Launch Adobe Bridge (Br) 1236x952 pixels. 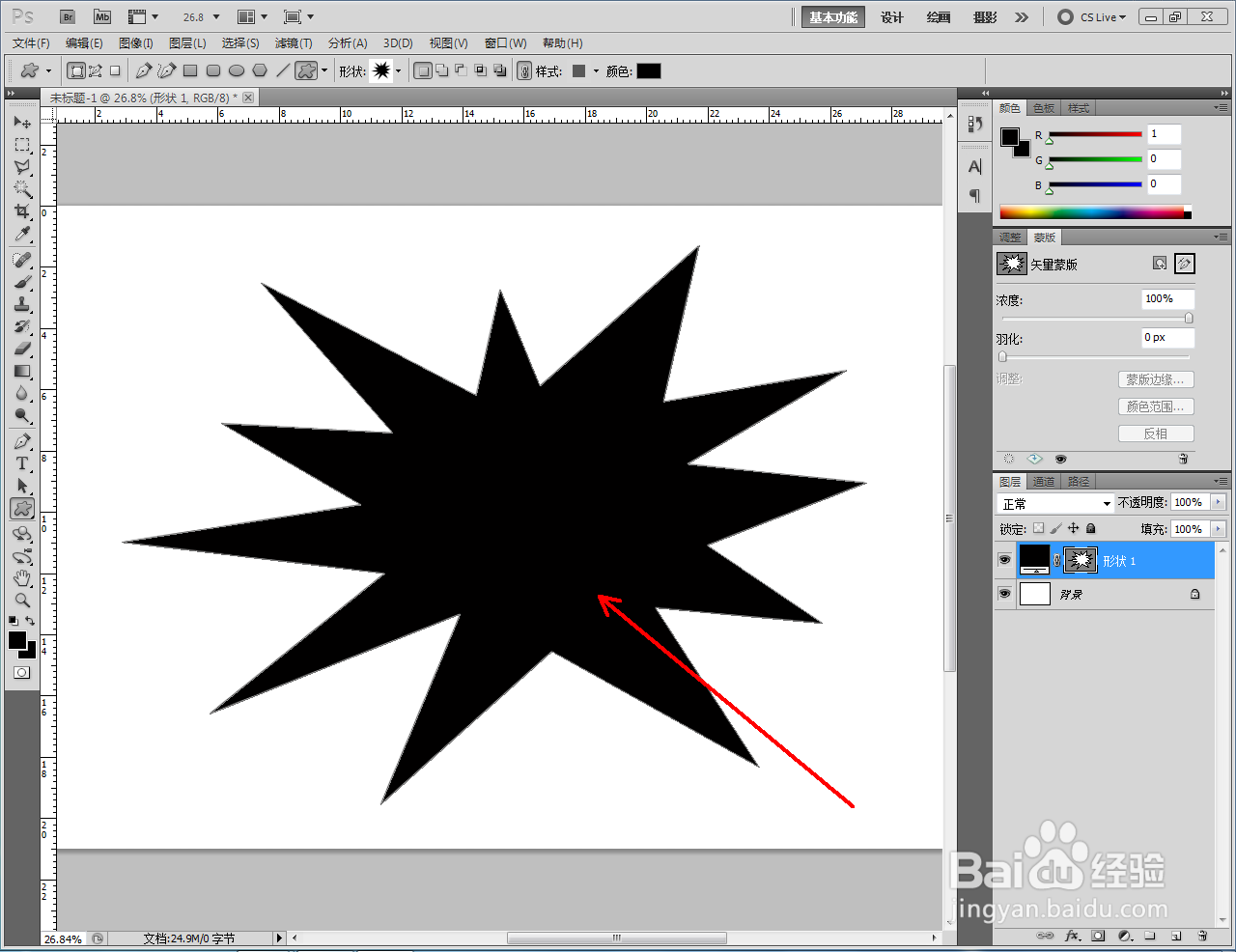pyautogui.click(x=67, y=16)
